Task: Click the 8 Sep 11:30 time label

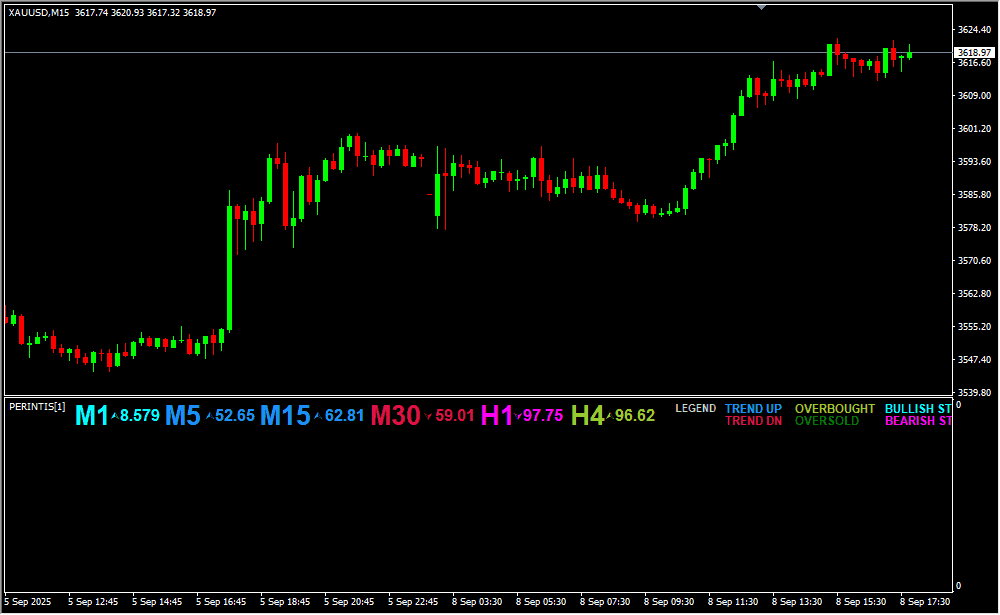Action: point(732,602)
